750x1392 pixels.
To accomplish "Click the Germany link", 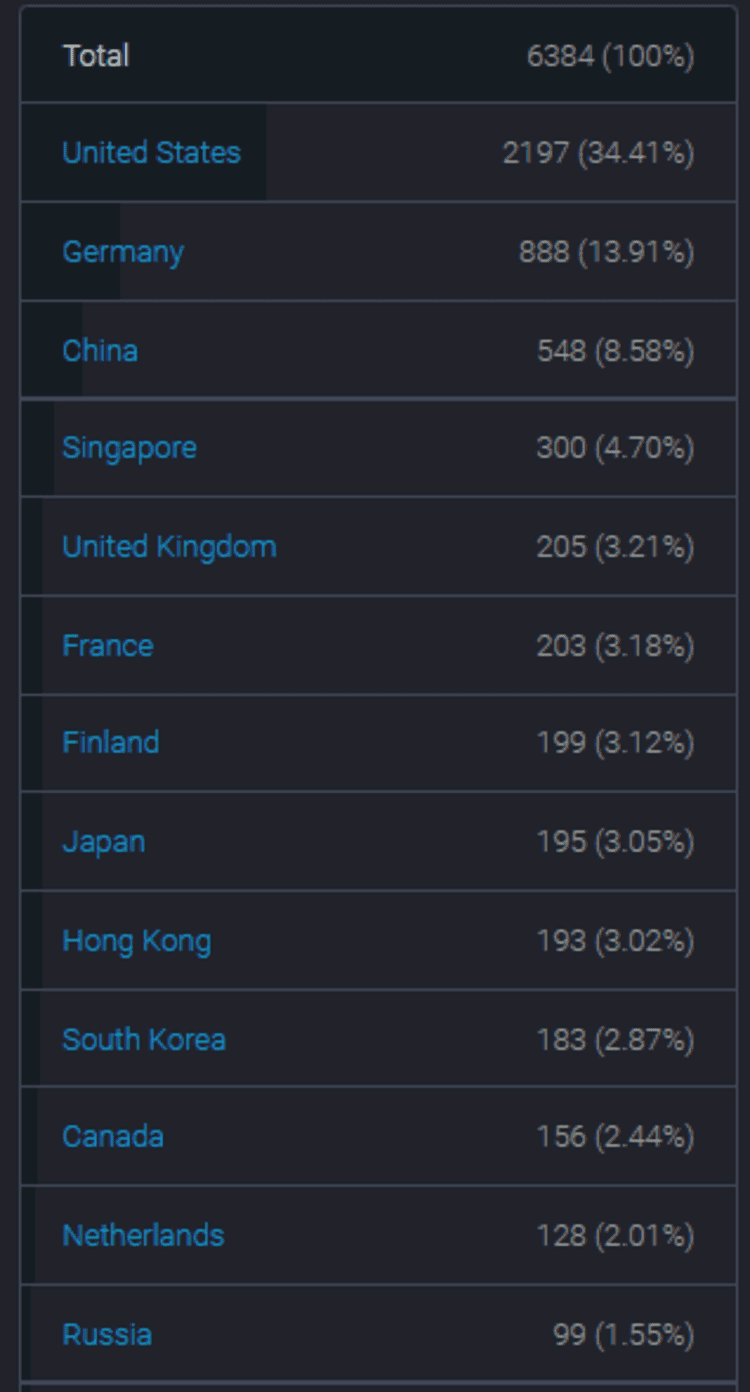I will (123, 252).
